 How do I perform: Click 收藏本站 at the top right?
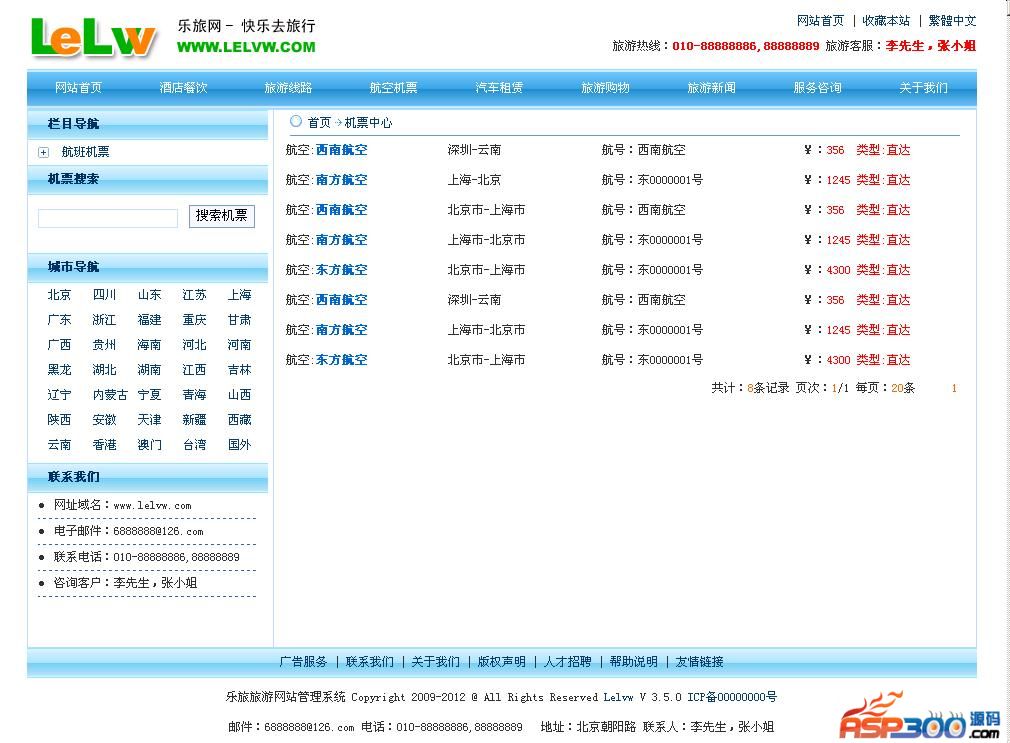[886, 21]
